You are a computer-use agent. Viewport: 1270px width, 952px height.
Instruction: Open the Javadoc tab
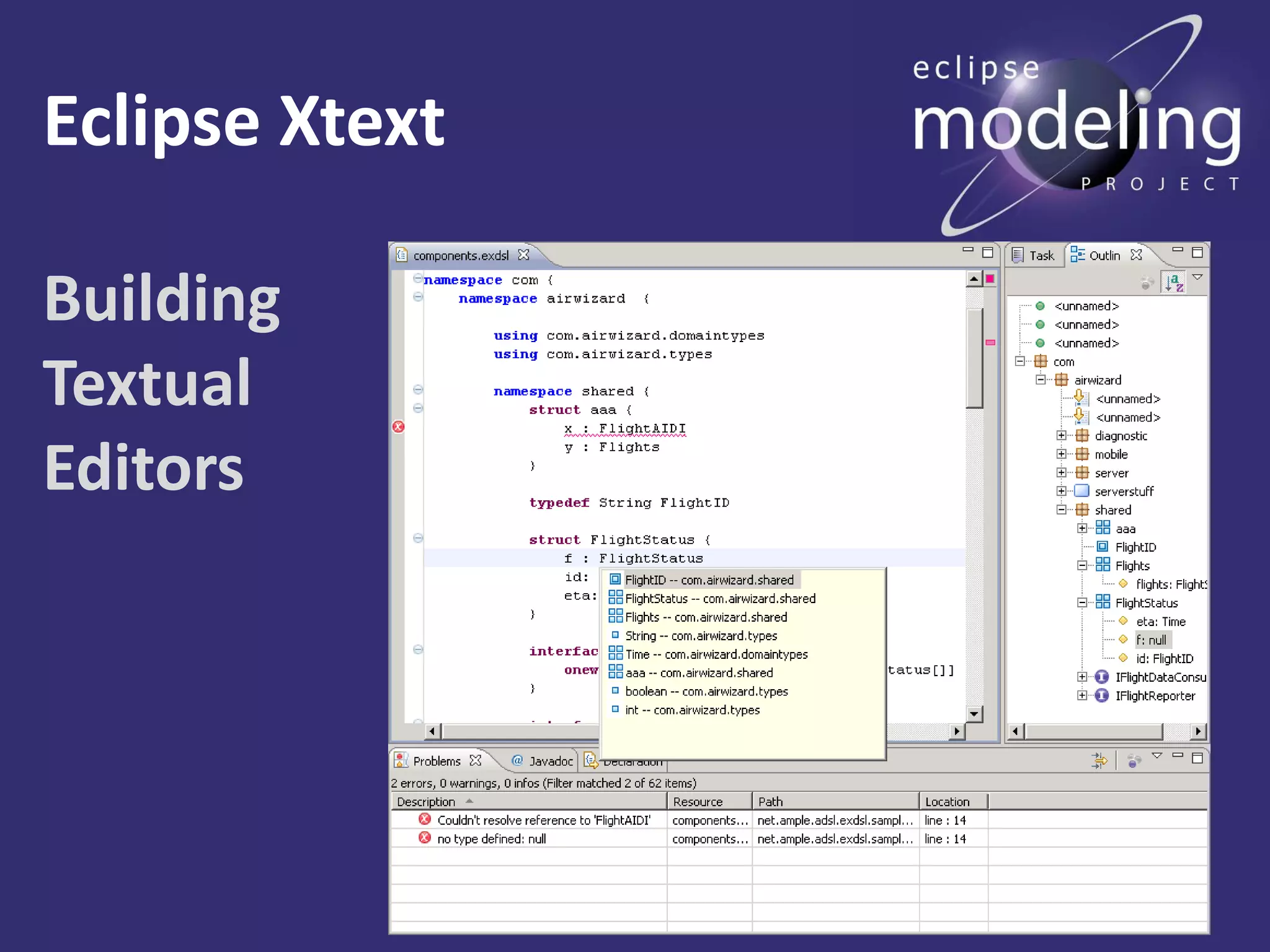543,761
